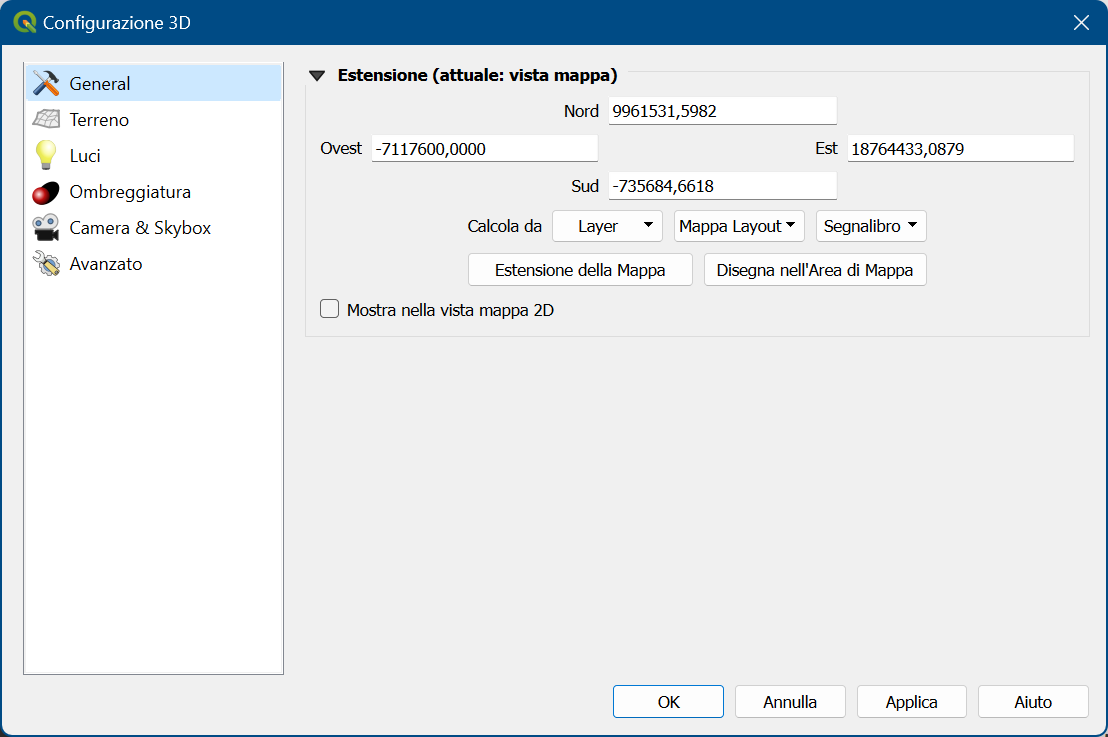Select the General section label

(x=100, y=83)
